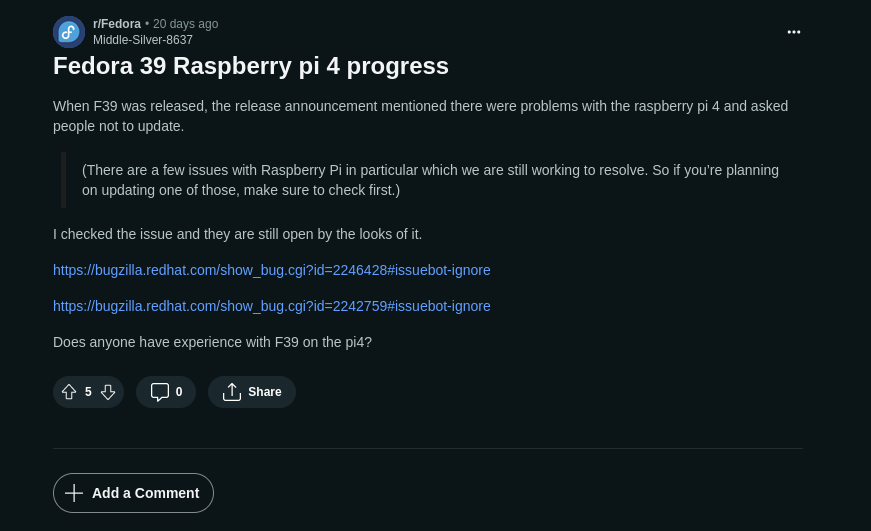
Task: Open the Middle-Silver-8637 user profile
Action: tap(143, 40)
